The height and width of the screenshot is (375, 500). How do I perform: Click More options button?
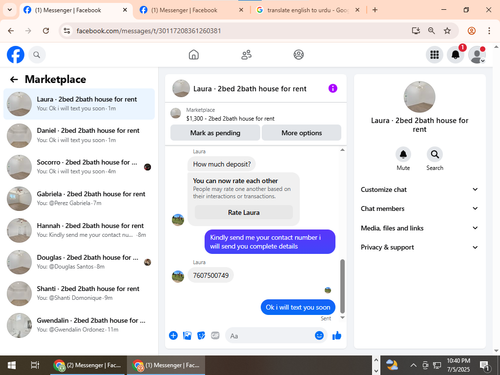click(x=301, y=133)
